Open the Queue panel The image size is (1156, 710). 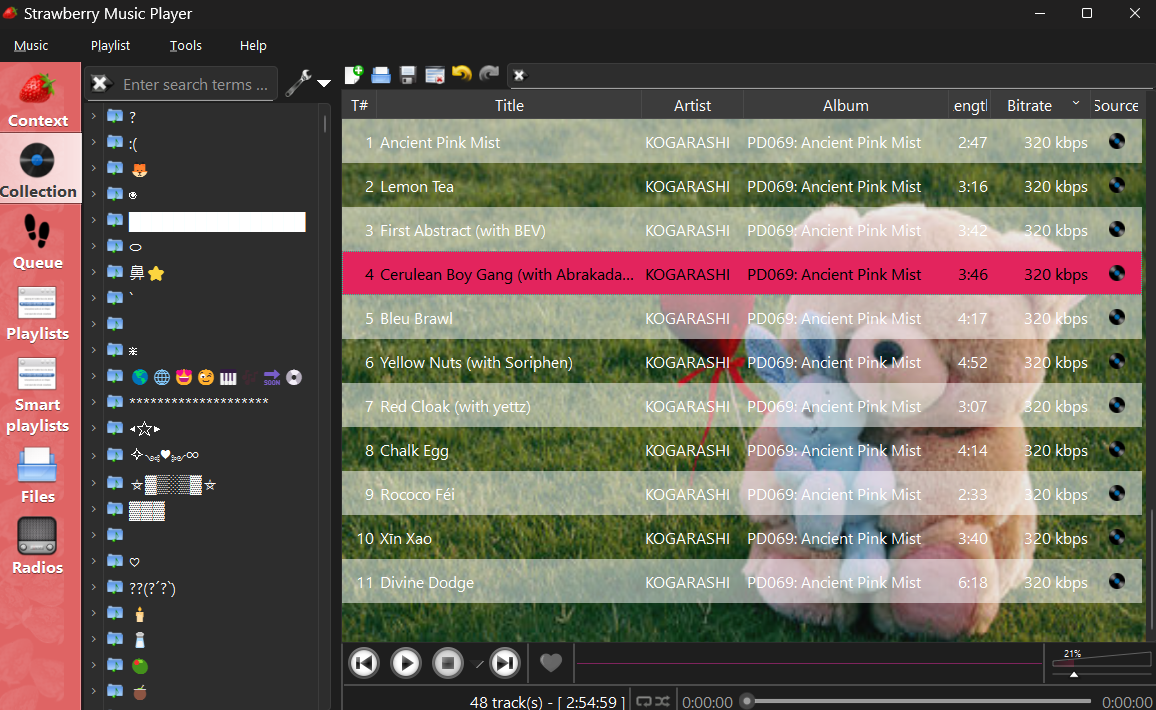pyautogui.click(x=40, y=241)
